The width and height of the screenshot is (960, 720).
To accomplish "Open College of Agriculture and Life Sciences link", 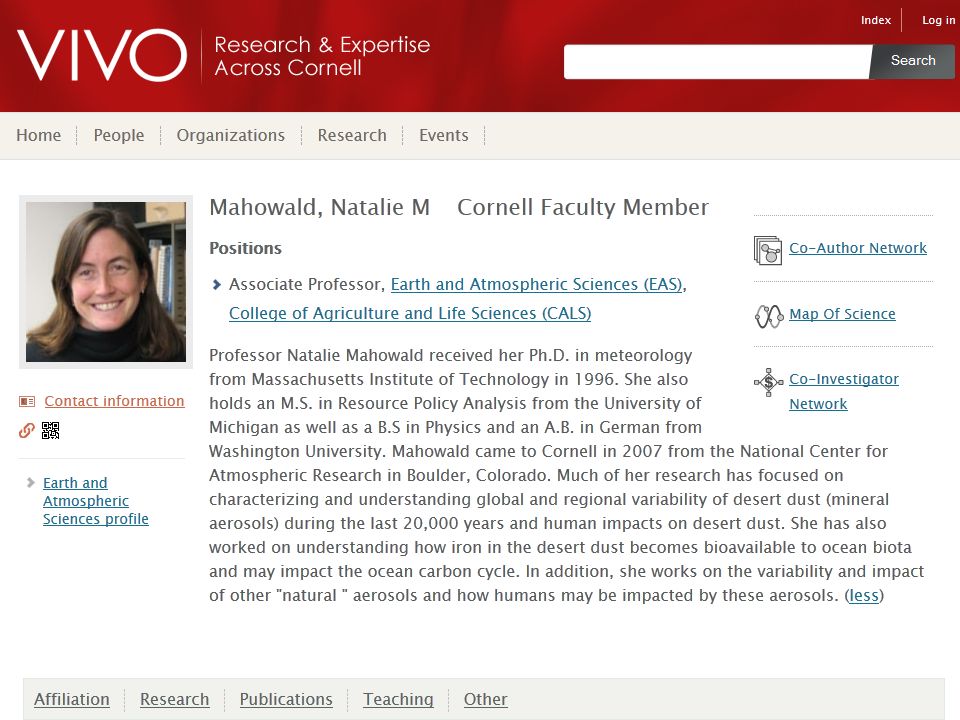I will [x=410, y=313].
